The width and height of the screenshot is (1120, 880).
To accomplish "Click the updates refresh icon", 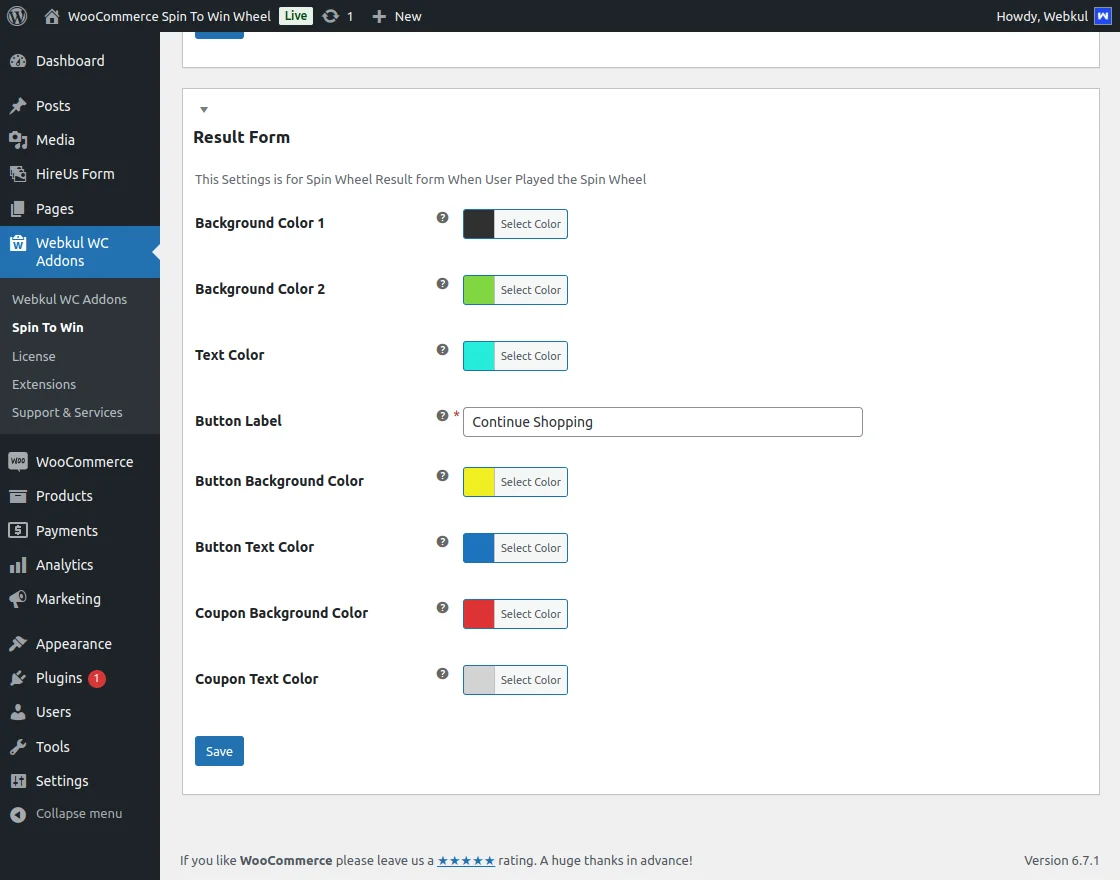I will point(331,16).
